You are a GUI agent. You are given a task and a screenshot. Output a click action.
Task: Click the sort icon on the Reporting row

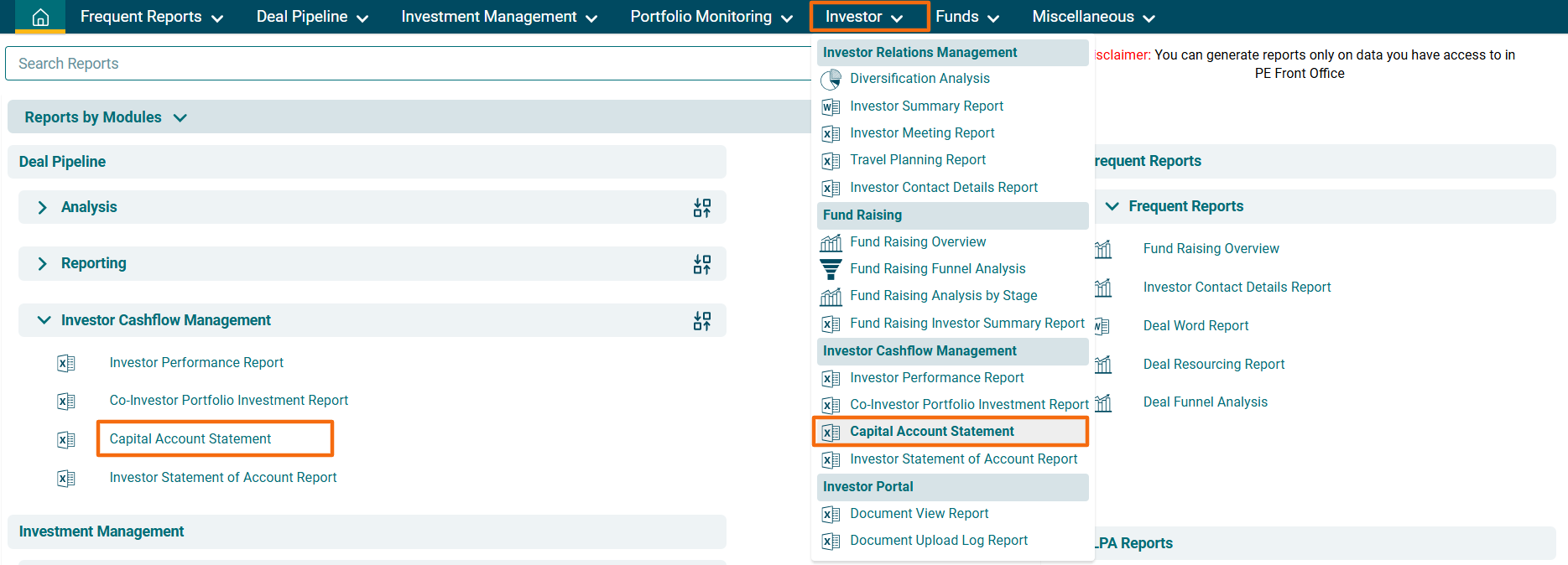pos(702,264)
